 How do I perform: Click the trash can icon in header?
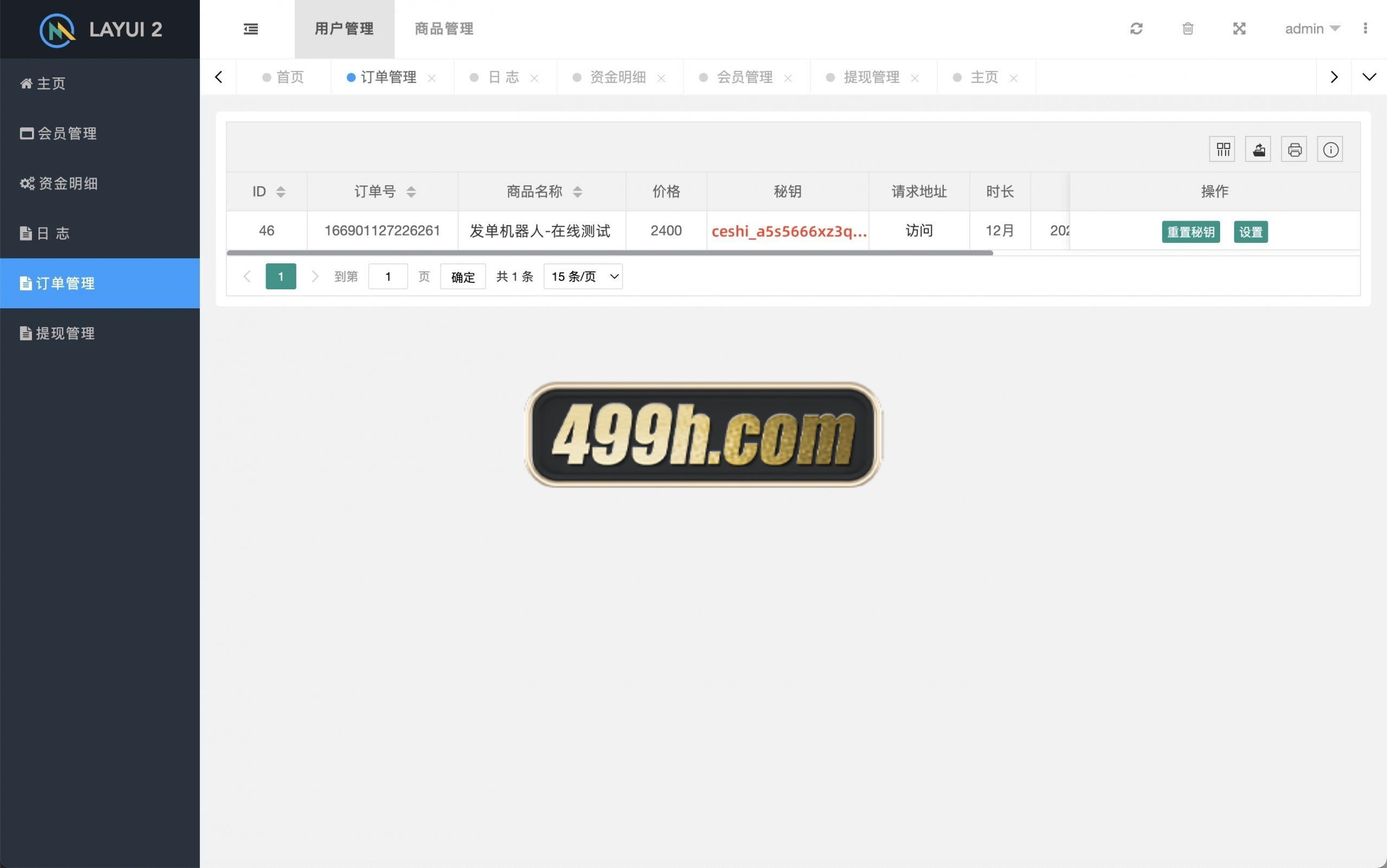(1188, 29)
